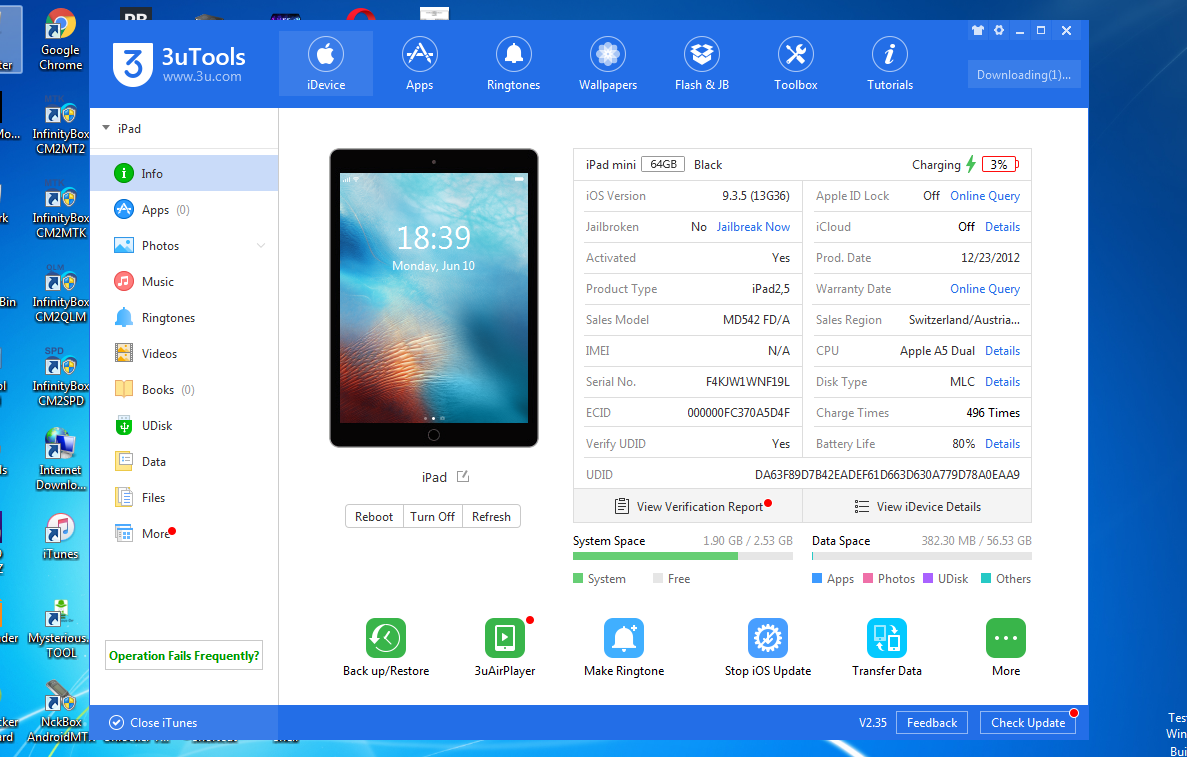Click the Check Update button

[x=1028, y=722]
